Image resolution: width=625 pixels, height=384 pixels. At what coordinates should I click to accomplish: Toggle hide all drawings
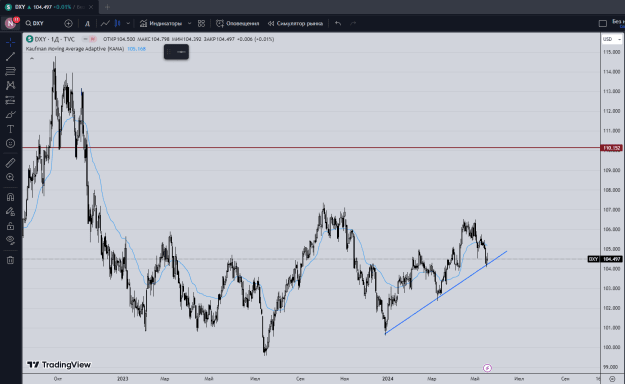(x=10, y=240)
